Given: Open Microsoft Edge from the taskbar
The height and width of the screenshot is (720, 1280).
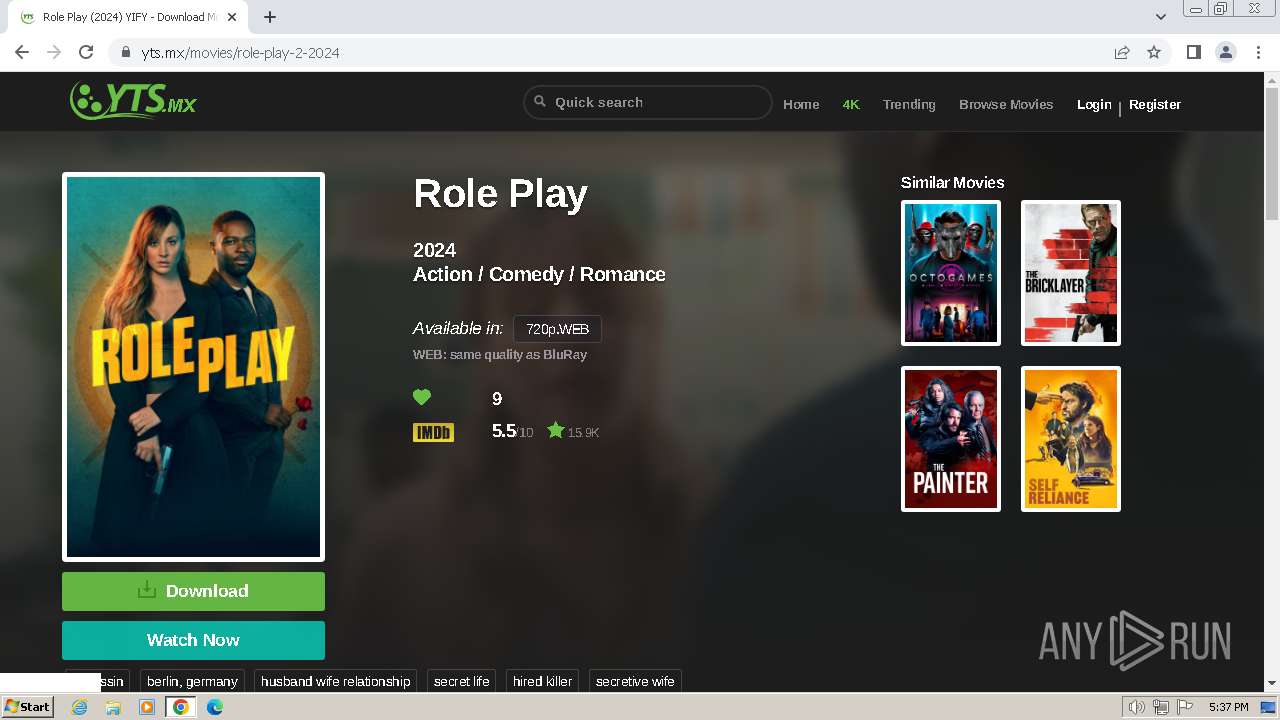Looking at the screenshot, I should coord(215,707).
